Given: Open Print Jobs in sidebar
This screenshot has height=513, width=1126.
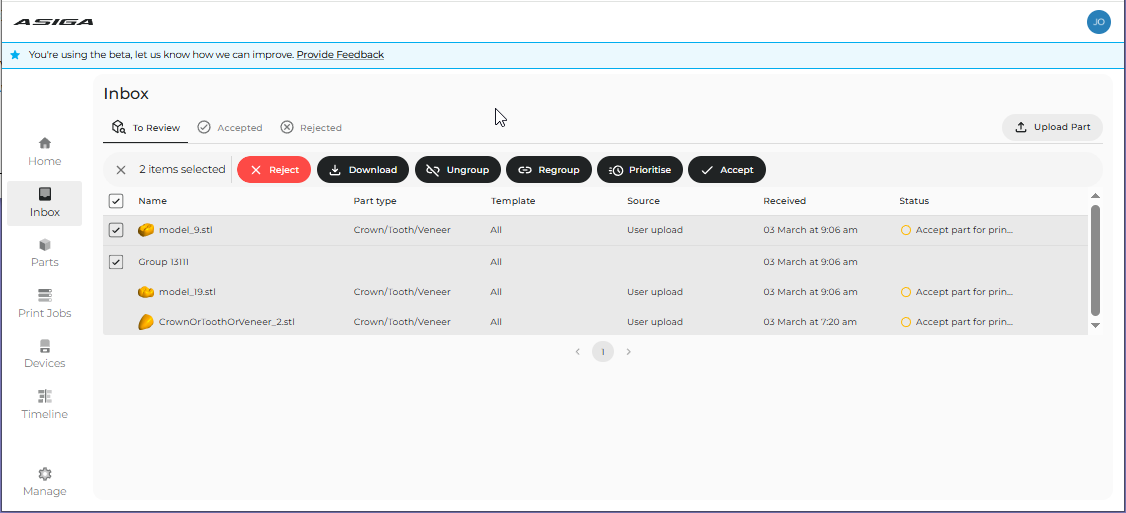Looking at the screenshot, I should (45, 304).
